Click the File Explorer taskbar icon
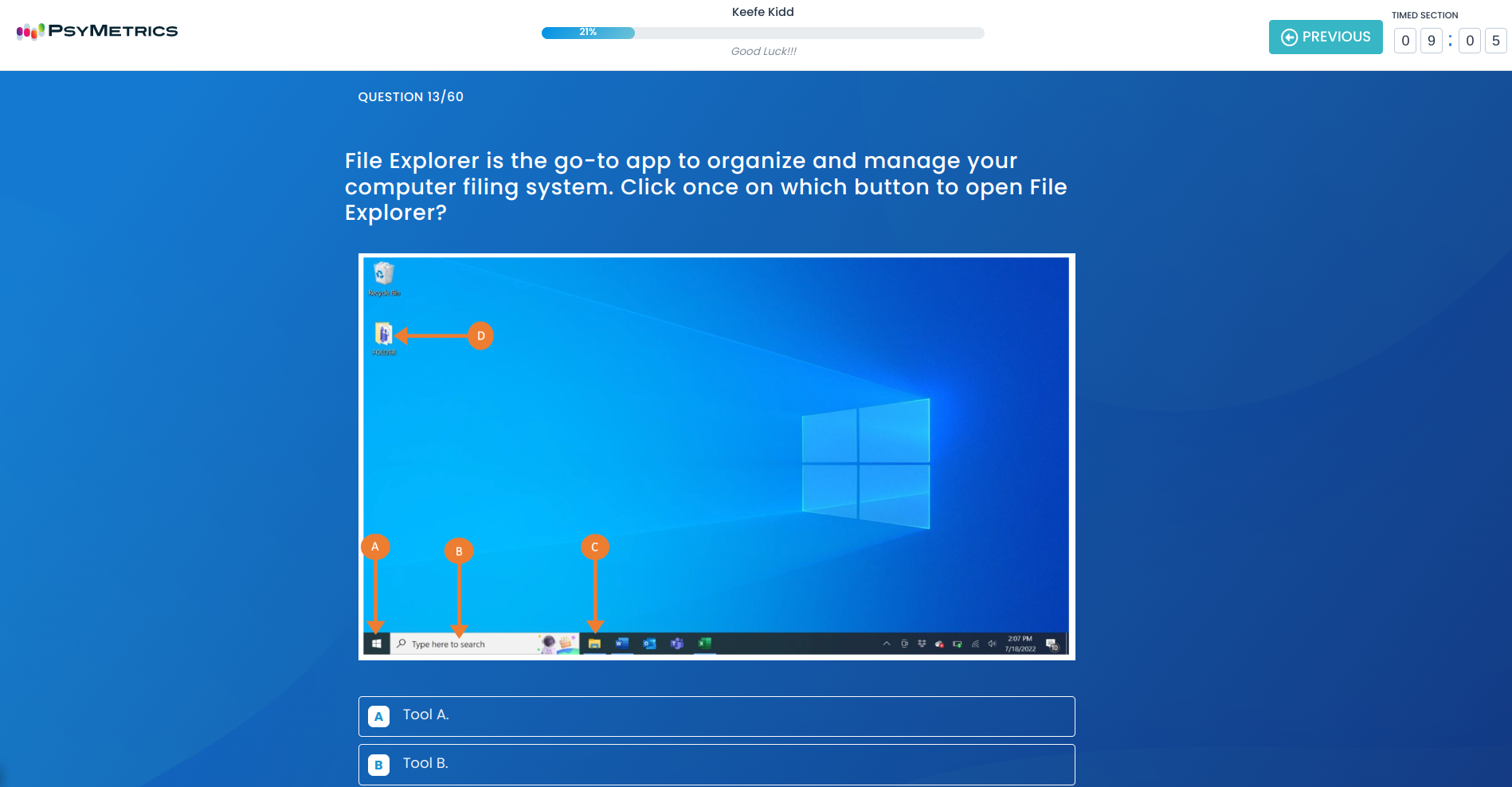The height and width of the screenshot is (787, 1512). [x=594, y=644]
